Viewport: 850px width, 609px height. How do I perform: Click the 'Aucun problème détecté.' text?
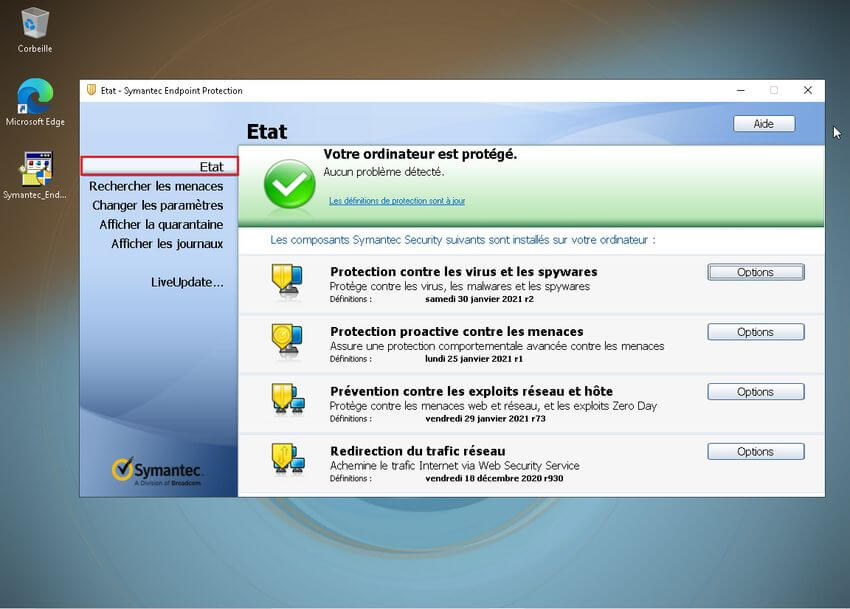384,172
